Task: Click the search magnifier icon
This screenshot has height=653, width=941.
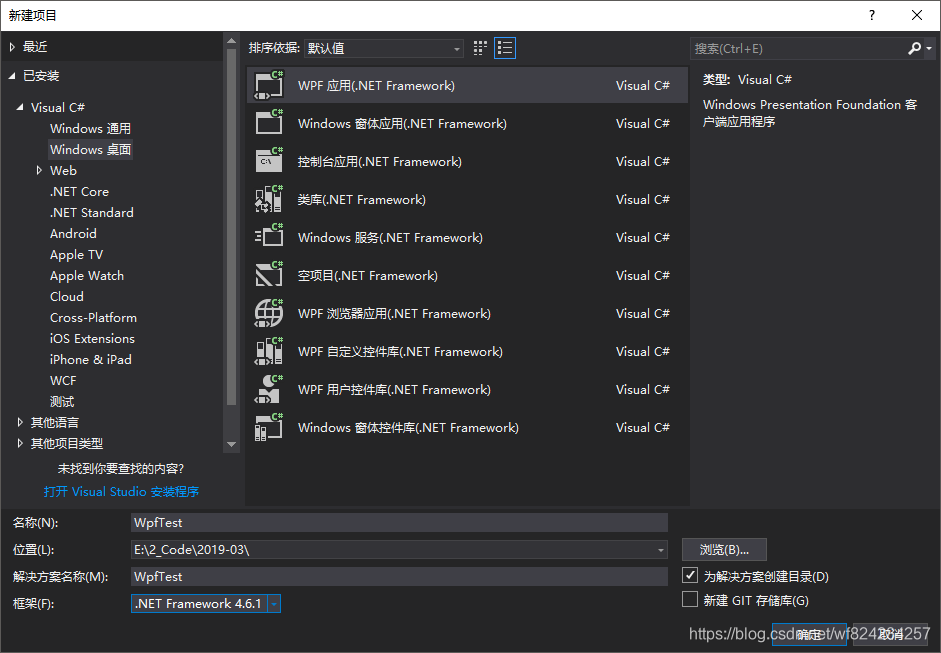Action: (914, 49)
